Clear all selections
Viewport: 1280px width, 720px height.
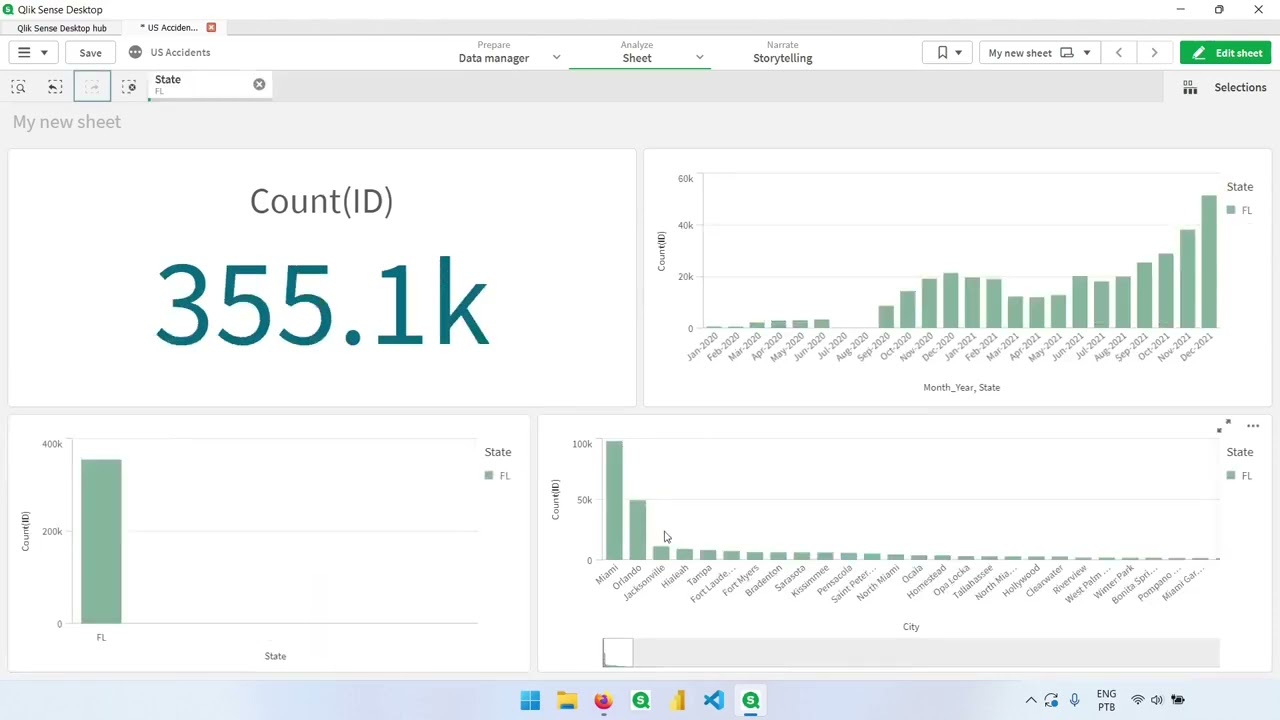pos(129,87)
